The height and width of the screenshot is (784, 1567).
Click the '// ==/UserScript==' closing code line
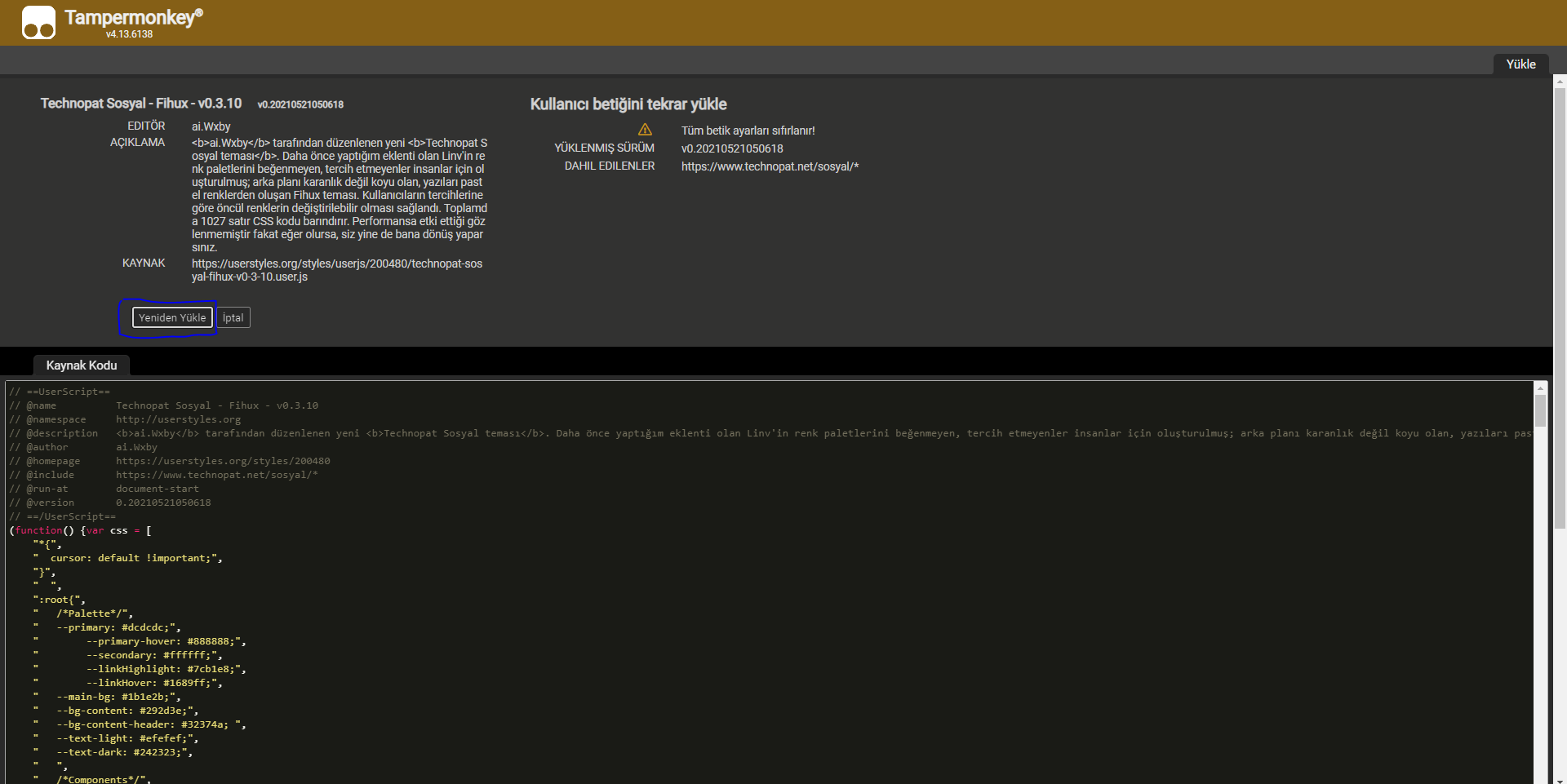63,516
